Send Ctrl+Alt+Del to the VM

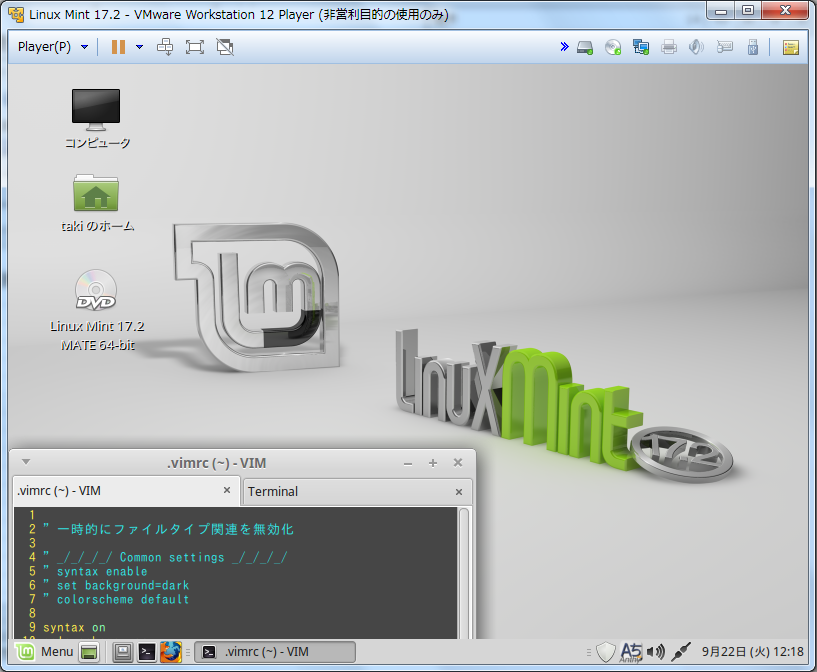(x=165, y=47)
